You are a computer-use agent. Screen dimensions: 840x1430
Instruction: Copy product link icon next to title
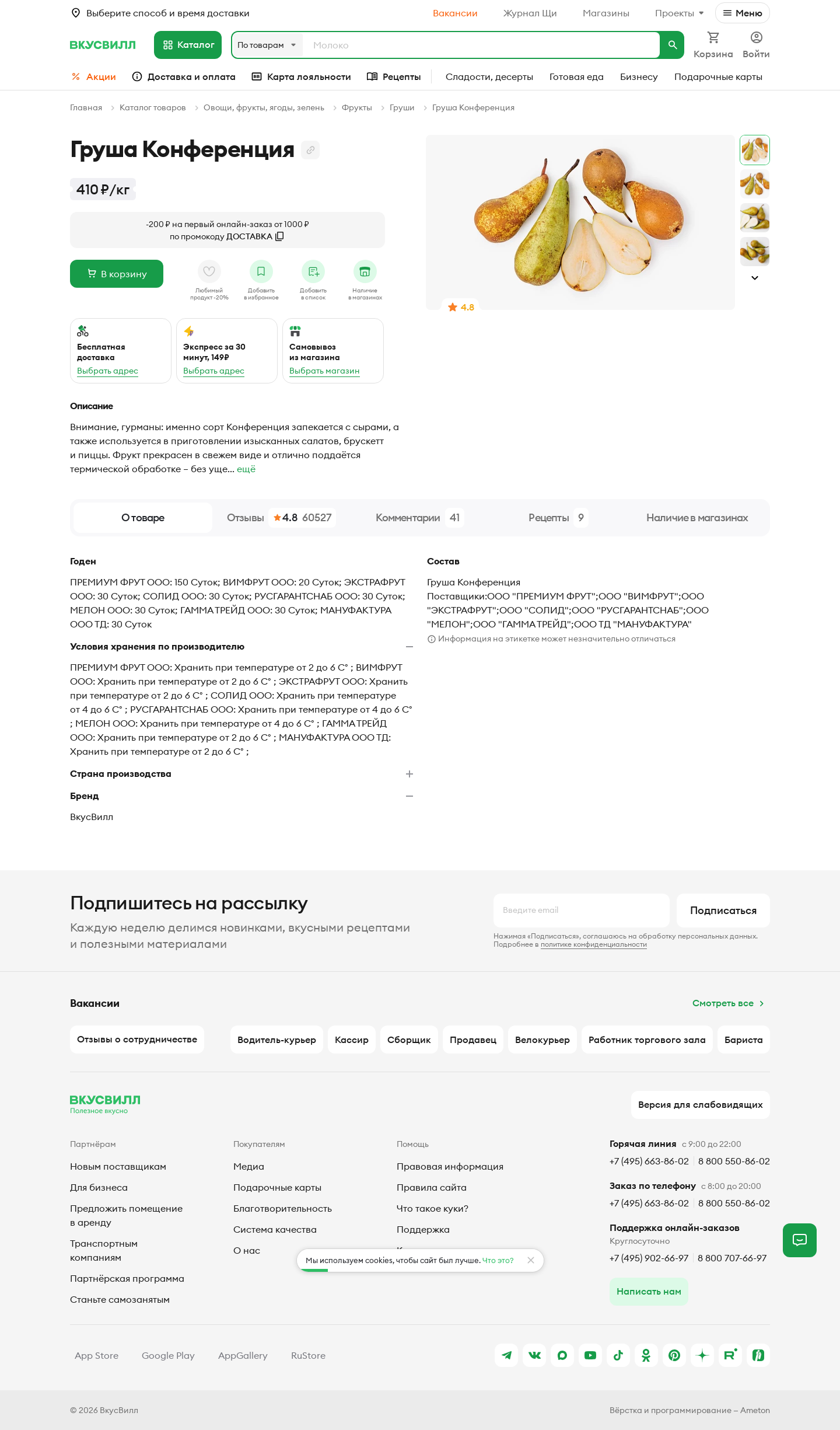click(x=310, y=150)
